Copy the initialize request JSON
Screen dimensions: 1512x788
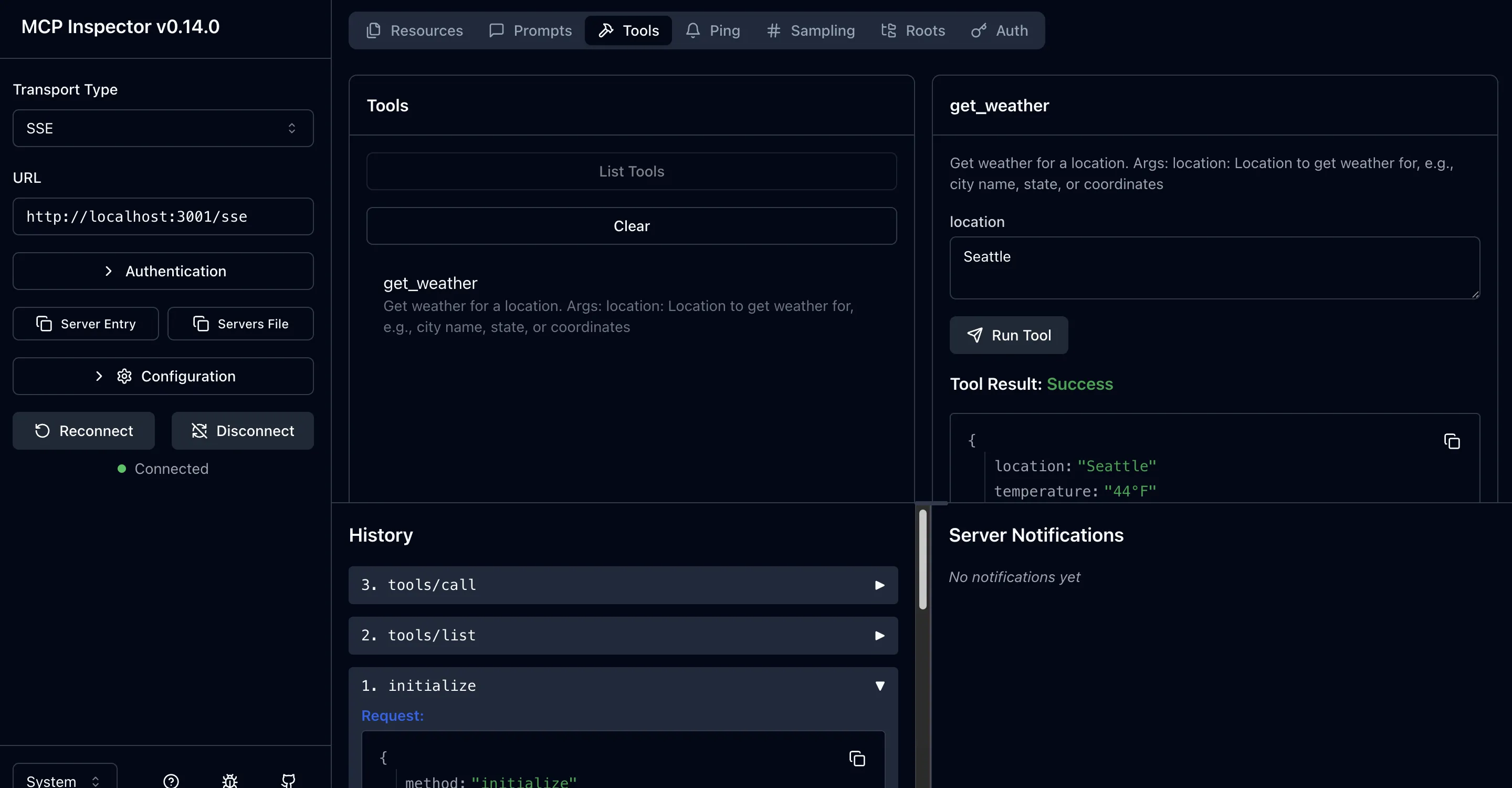[x=857, y=759]
